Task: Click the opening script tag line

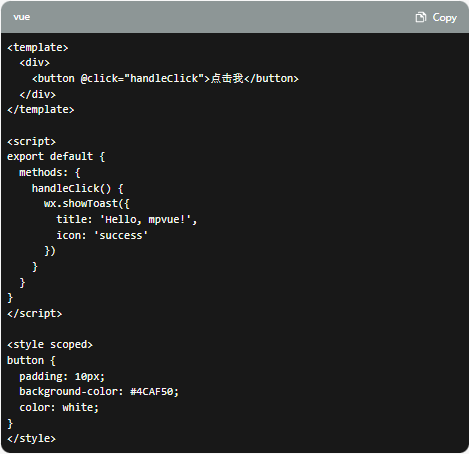Action: pyautogui.click(x=31, y=142)
